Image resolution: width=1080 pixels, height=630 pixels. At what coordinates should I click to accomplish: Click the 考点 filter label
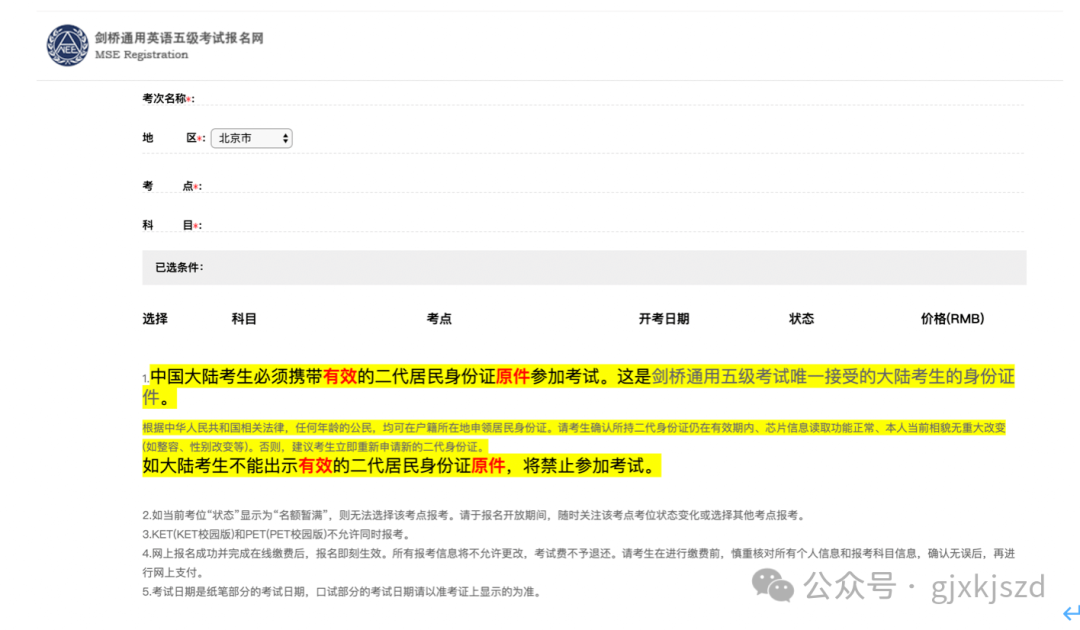coord(172,186)
